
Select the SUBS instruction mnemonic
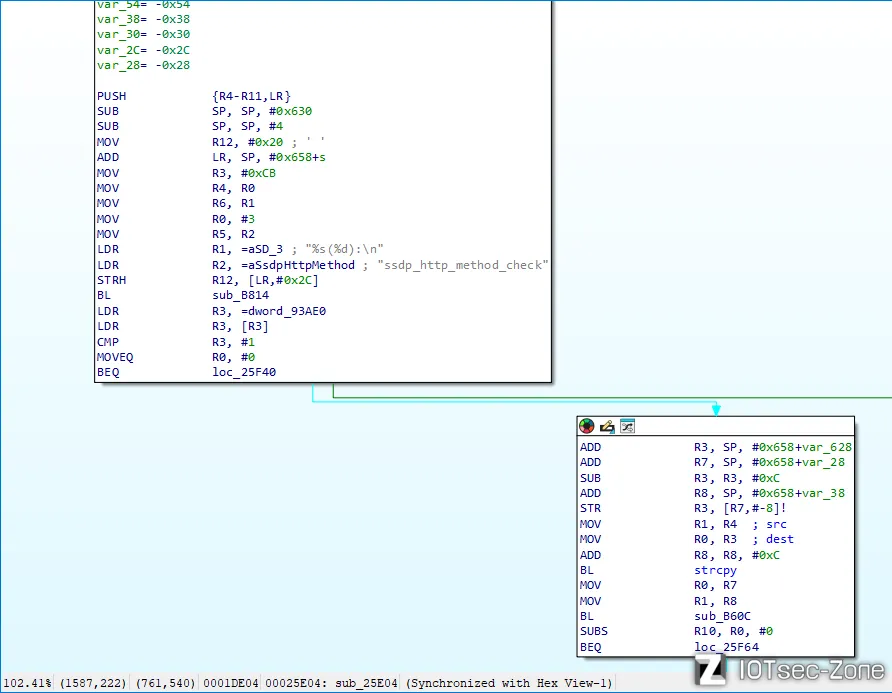click(594, 631)
